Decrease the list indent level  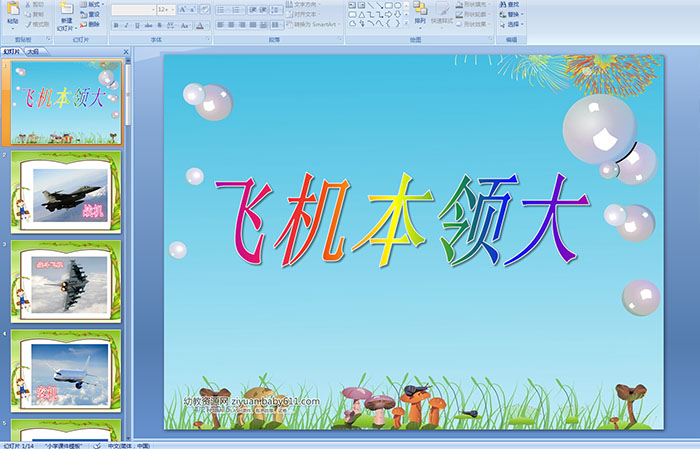(253, 9)
